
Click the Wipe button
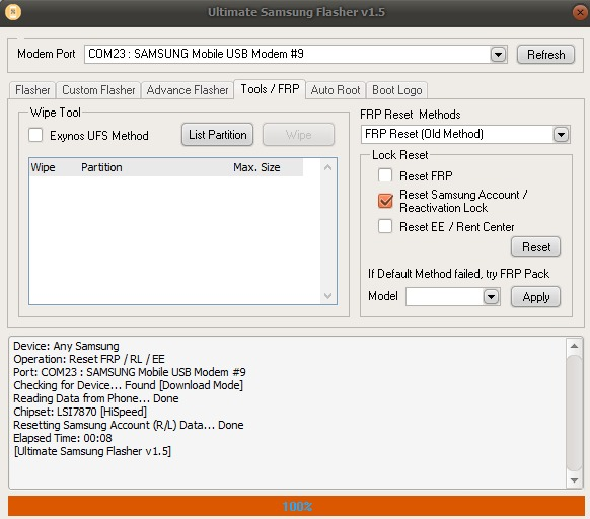(x=299, y=135)
